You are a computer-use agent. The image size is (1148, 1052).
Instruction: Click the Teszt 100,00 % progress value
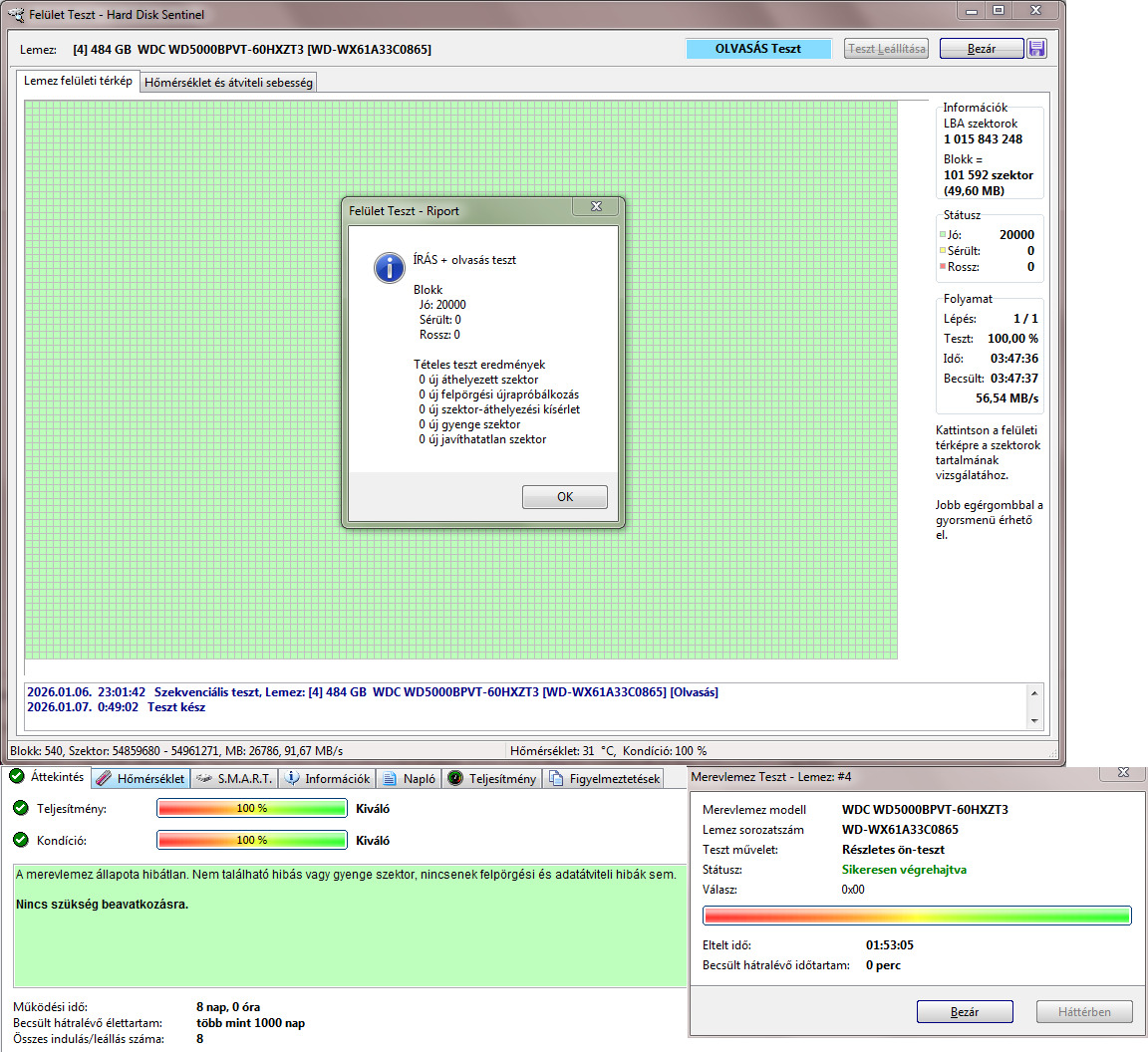coord(1012,339)
